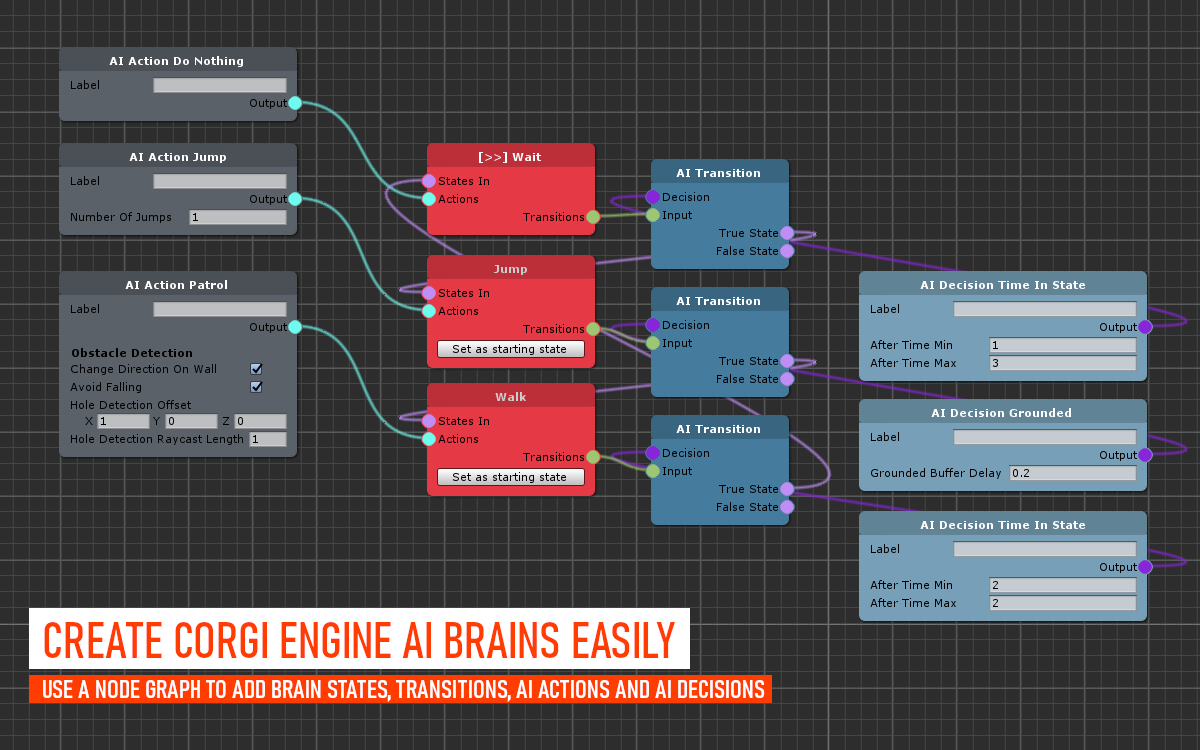Click the Output port of AI Action Patrol
1200x750 pixels.
coord(295,327)
